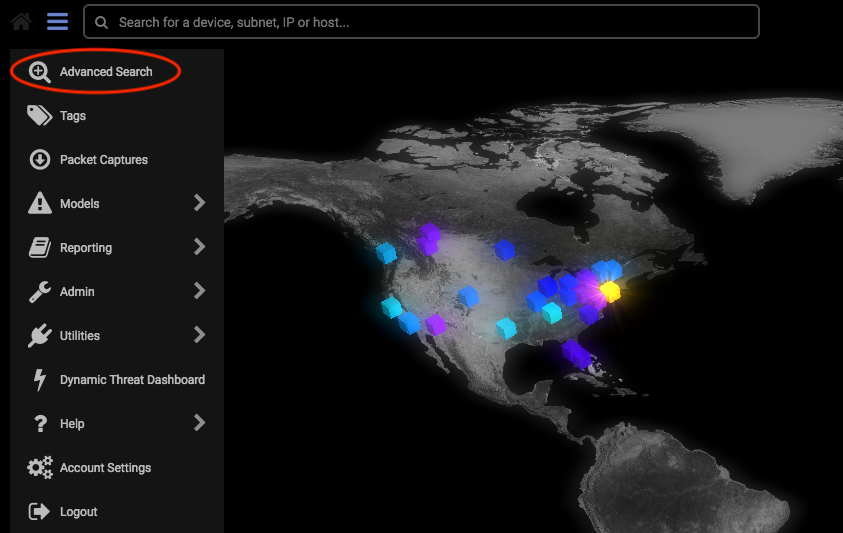Expand the Reporting submenu chevron

[x=199, y=247]
